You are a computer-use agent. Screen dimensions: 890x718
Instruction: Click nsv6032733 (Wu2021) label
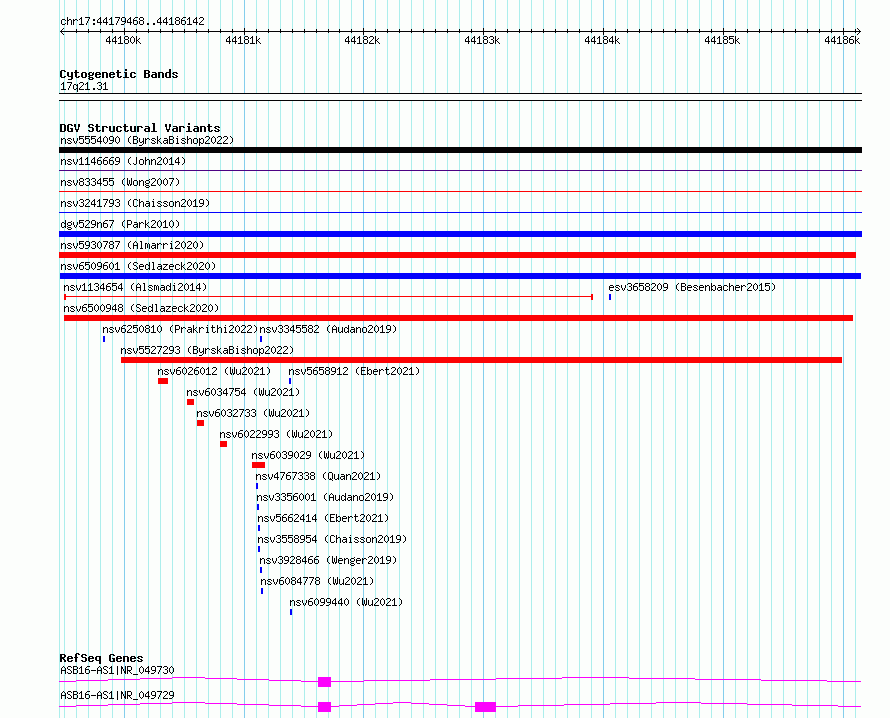[x=253, y=413]
